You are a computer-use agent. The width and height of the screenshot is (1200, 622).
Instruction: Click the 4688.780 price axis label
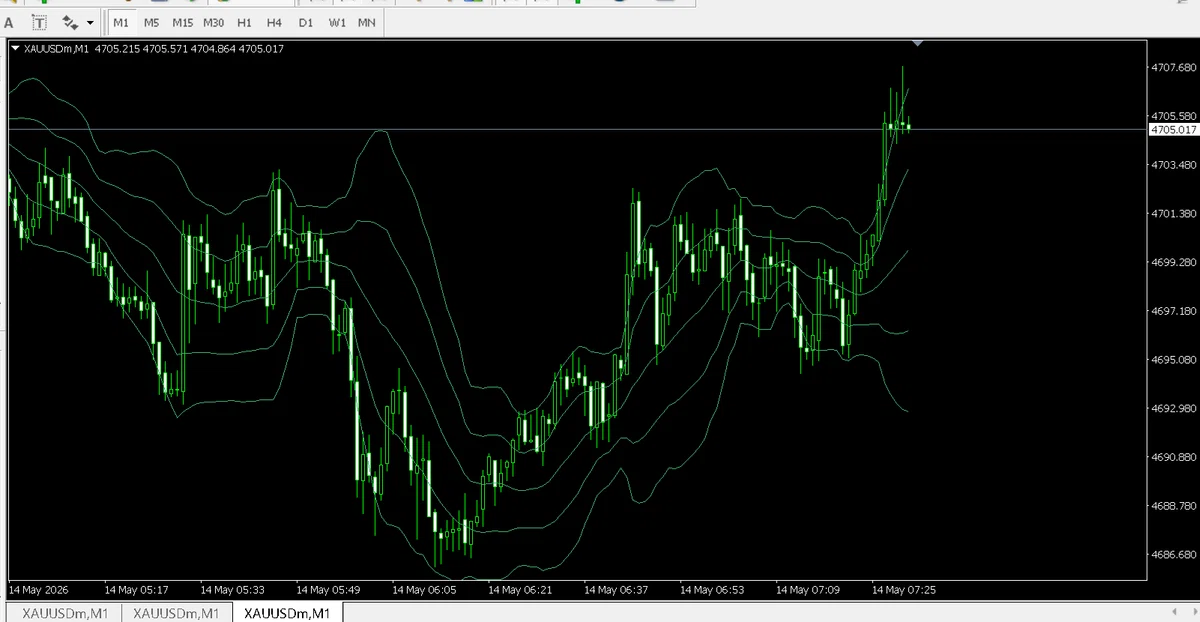pos(1174,506)
